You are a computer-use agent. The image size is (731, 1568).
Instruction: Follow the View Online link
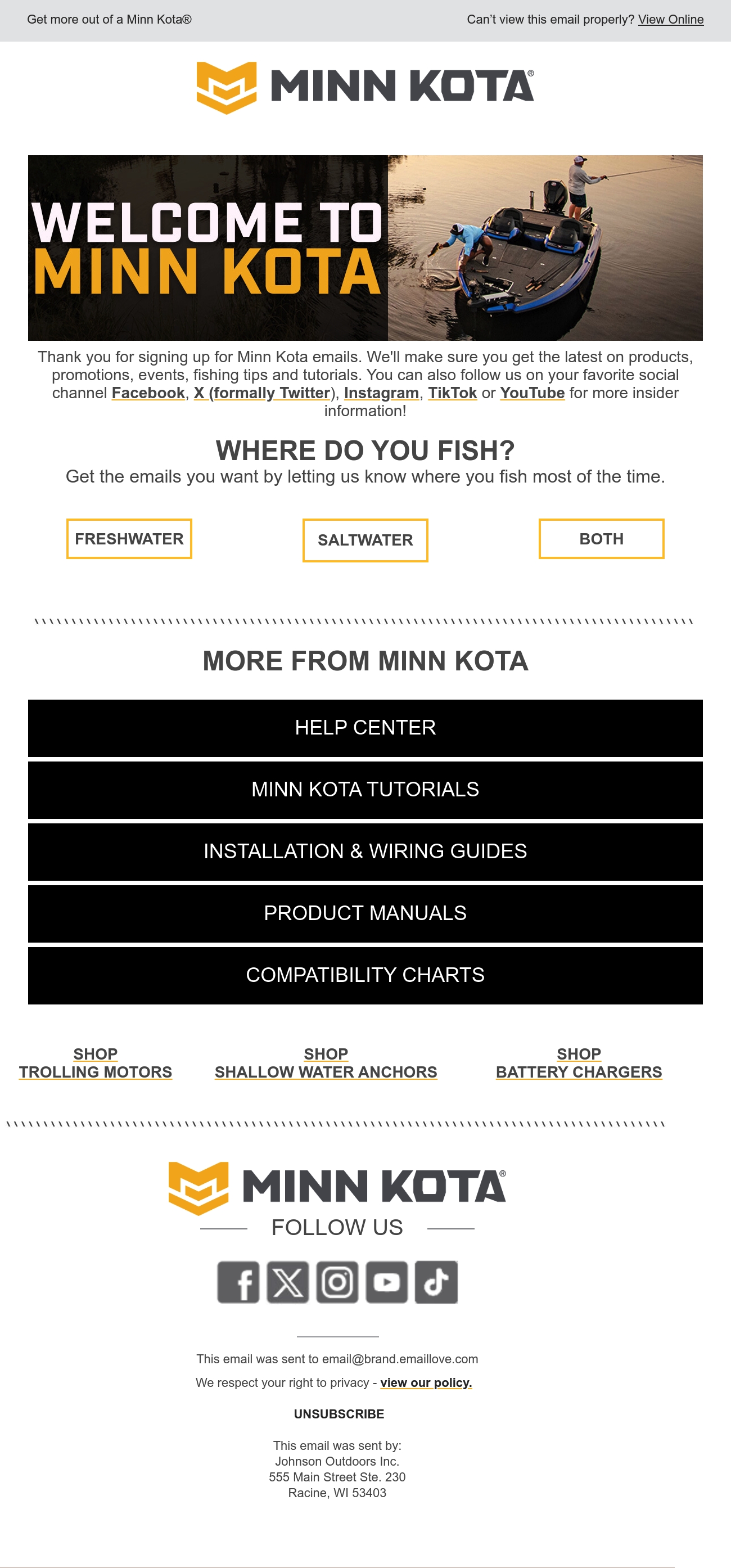[671, 20]
